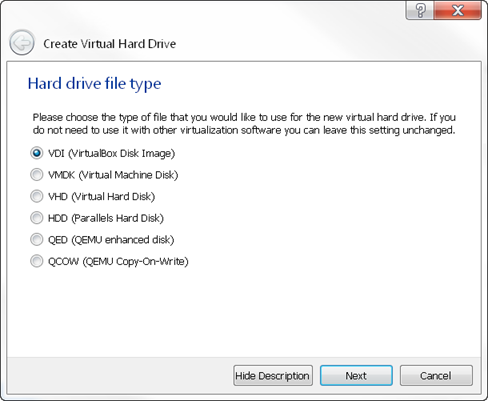Click the 'Create Virtual Hard Drive' title text
Image resolution: width=488 pixels, height=401 pixels.
click(110, 44)
